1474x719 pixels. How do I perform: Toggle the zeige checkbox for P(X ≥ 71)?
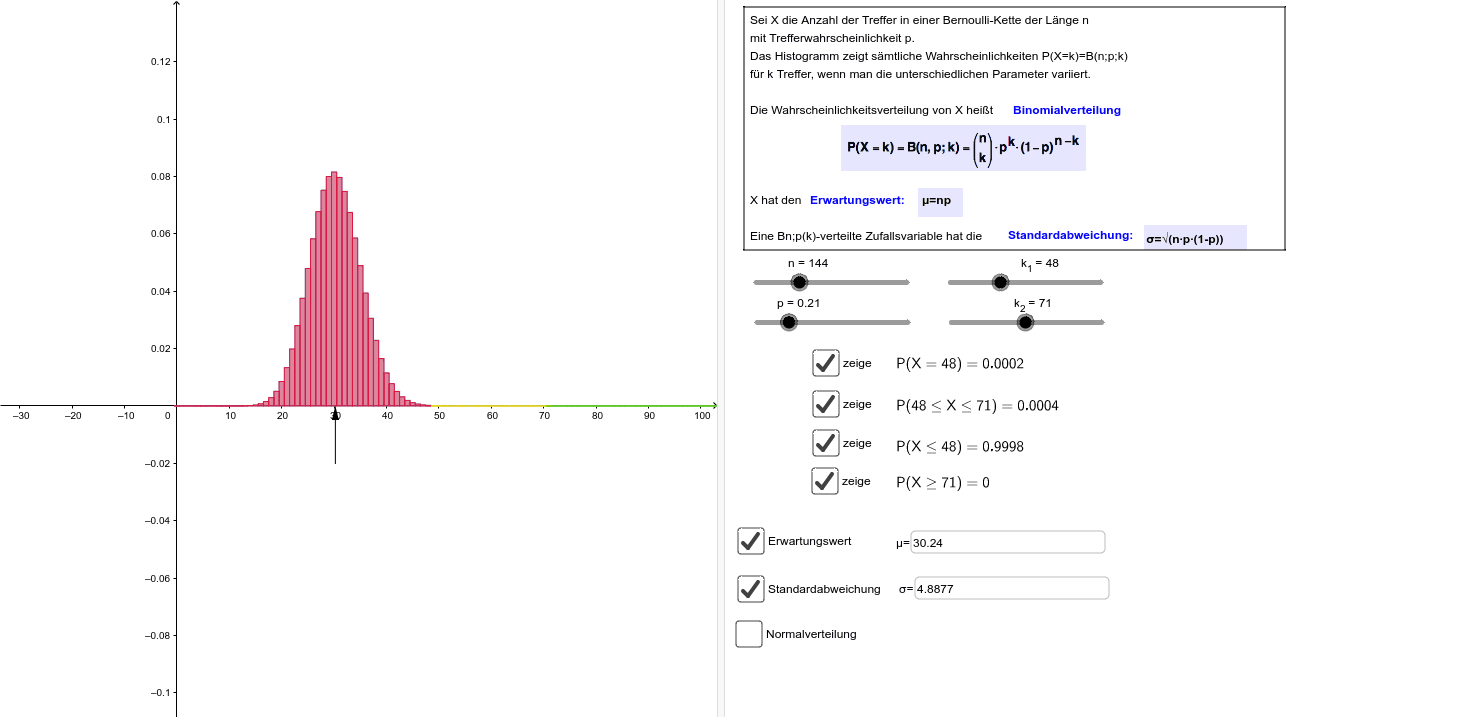point(826,481)
